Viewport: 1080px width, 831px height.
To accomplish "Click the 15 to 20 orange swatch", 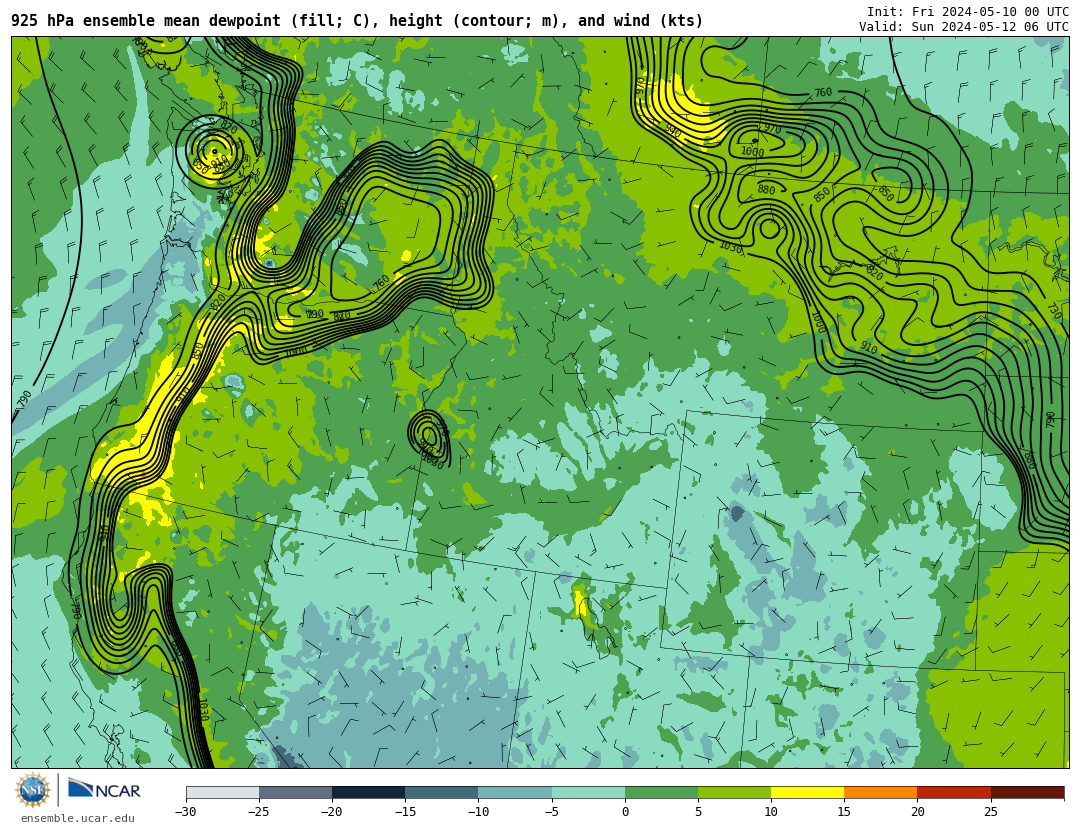I will [x=881, y=792].
